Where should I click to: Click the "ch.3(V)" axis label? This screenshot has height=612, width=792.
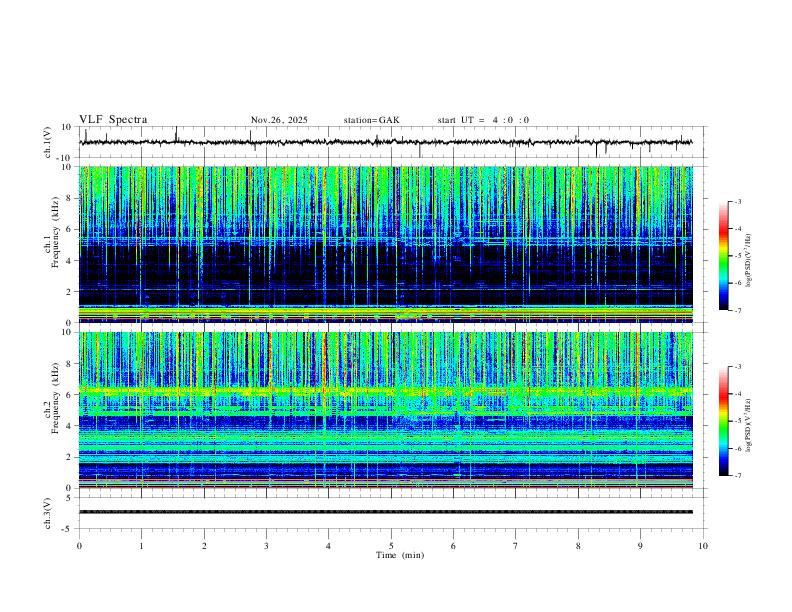click(x=48, y=513)
